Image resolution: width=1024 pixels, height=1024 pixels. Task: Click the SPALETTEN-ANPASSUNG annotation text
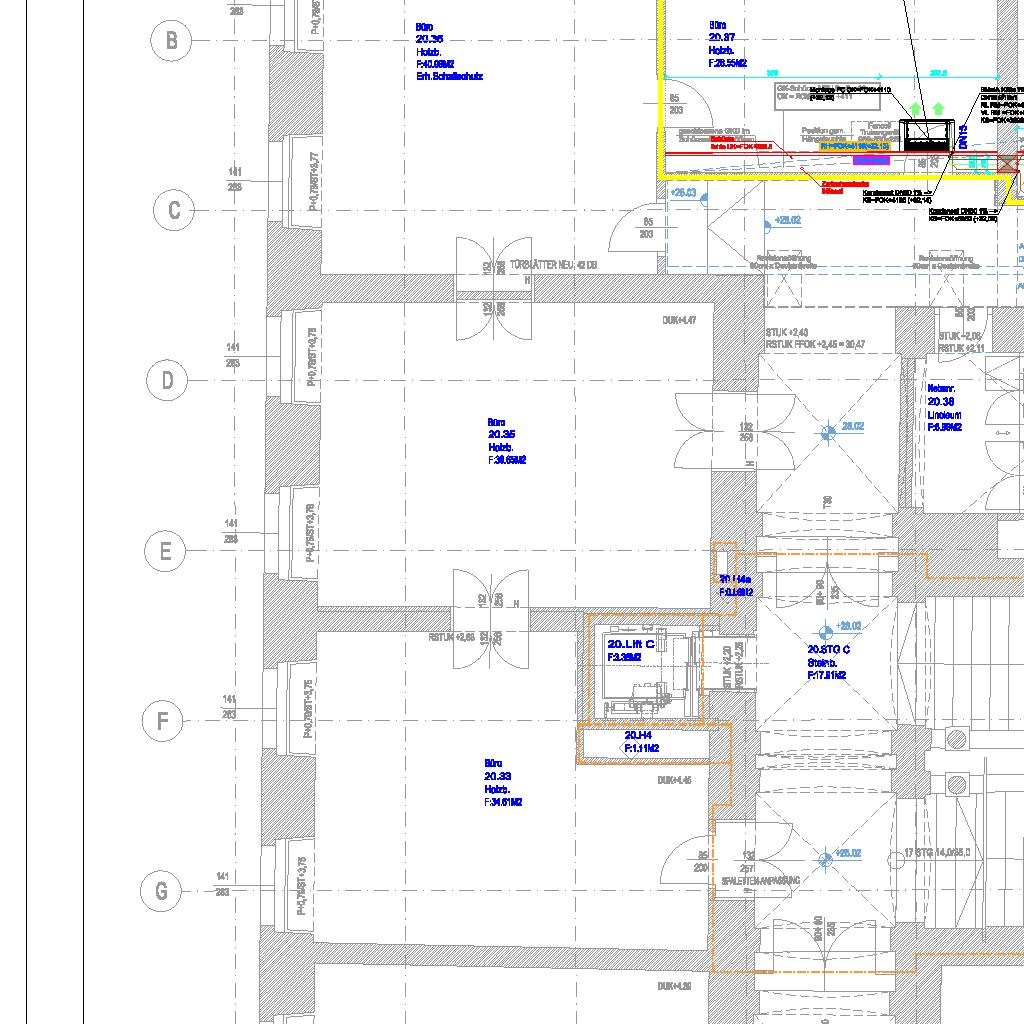(760, 881)
